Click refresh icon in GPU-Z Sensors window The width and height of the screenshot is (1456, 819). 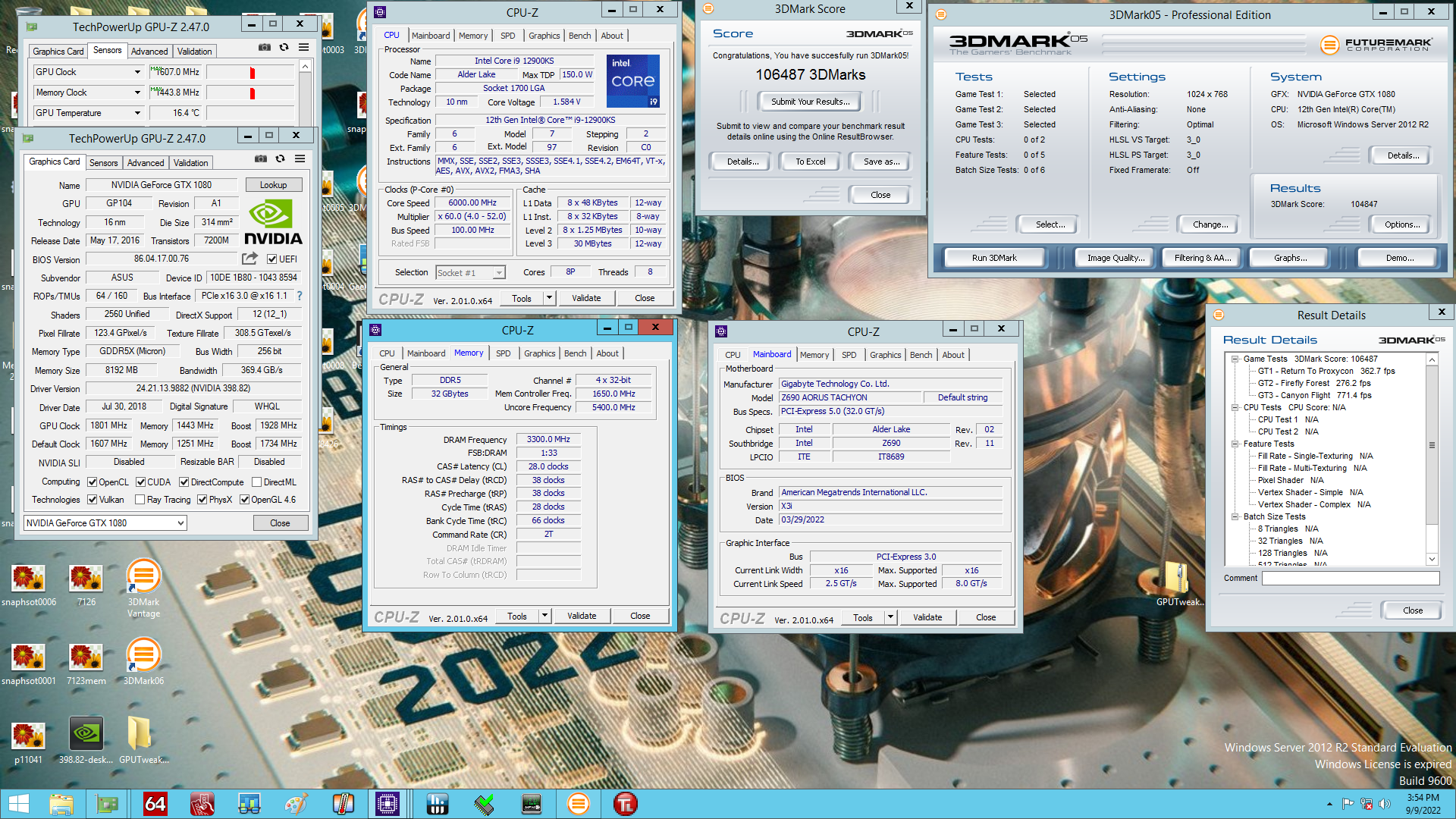pyautogui.click(x=284, y=47)
